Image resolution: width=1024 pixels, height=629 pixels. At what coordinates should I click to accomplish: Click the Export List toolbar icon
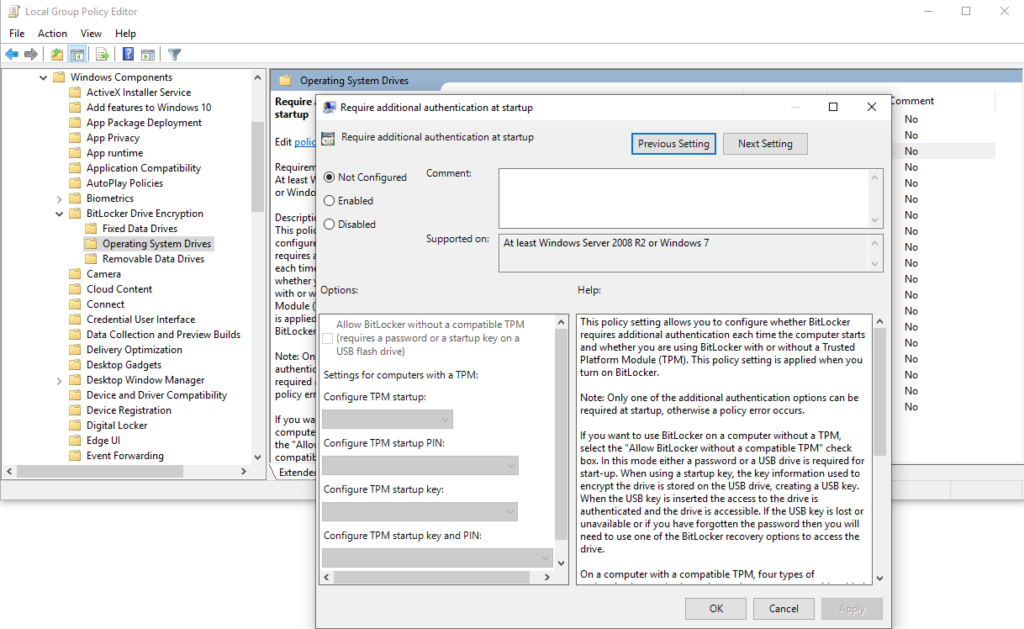101,54
